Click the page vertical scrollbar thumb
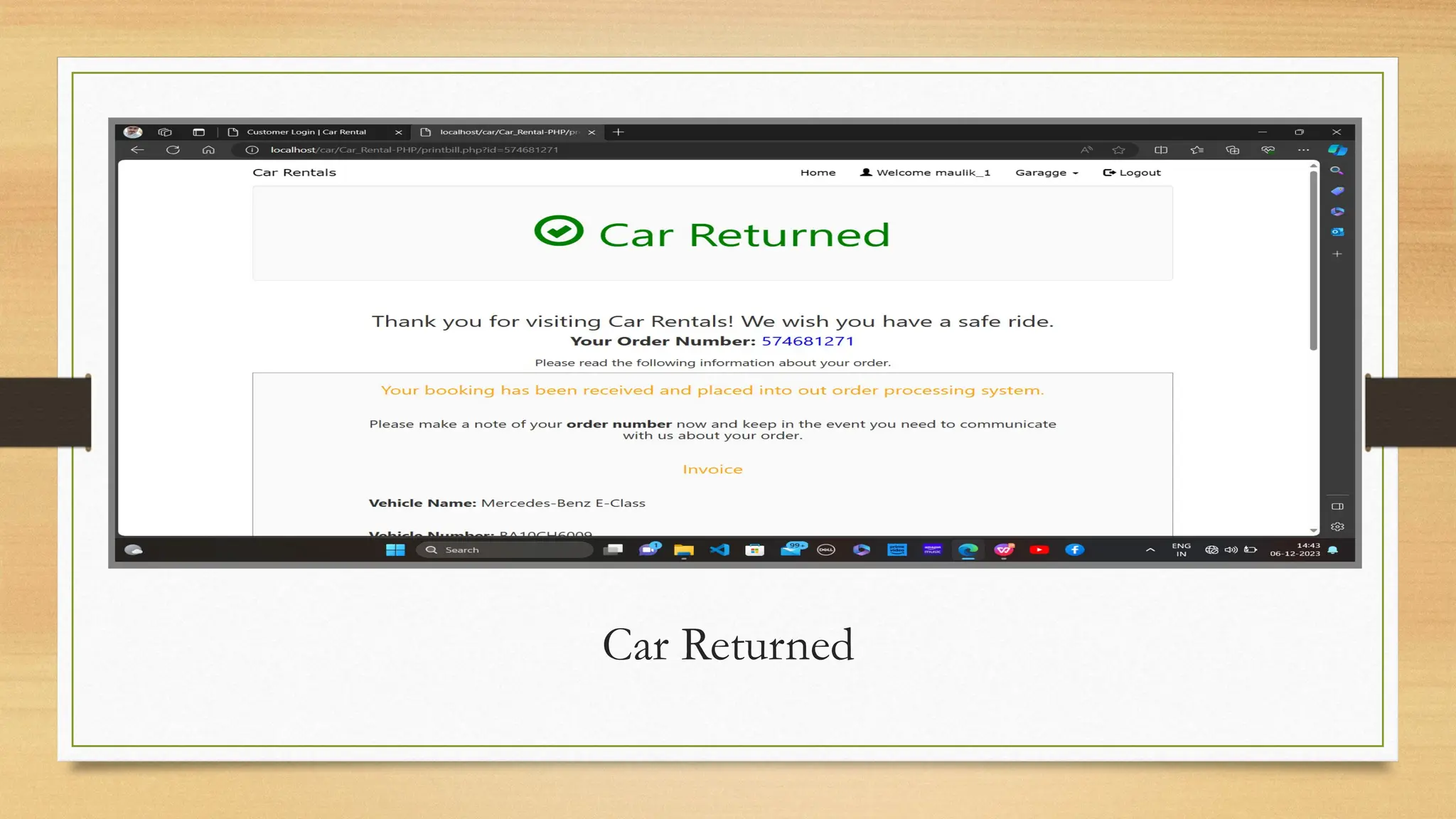Screen dimensions: 1456x819 (1314, 259)
